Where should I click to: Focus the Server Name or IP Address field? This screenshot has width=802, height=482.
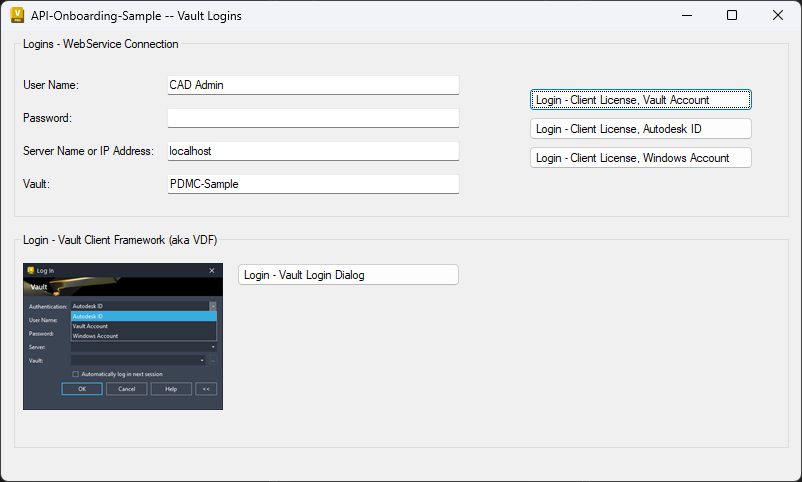point(313,151)
